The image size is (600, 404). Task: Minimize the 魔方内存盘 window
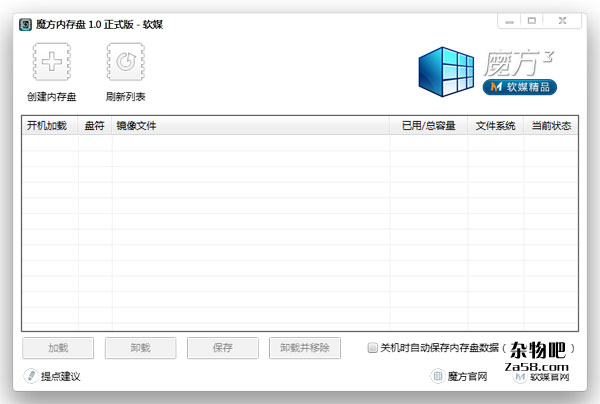[x=509, y=21]
